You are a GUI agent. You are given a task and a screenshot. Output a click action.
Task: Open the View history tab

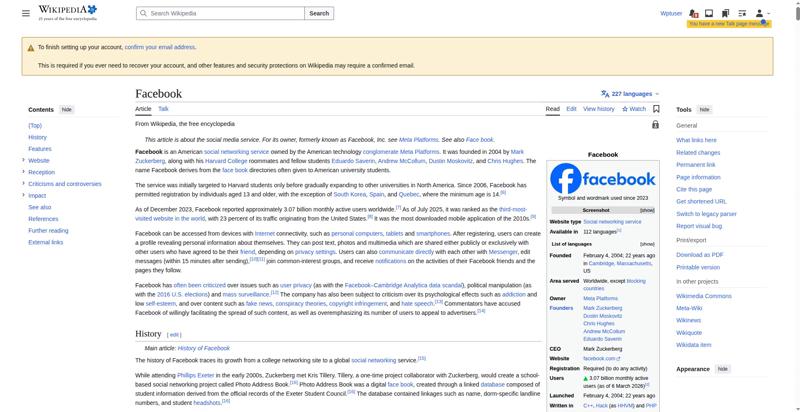point(598,109)
